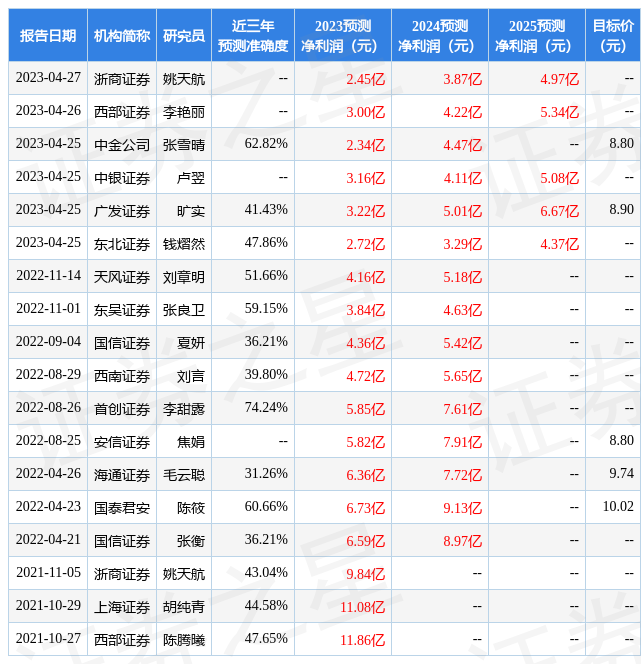The height and width of the screenshot is (664, 641).
Task: Select researcher 刘章明
Action: click(184, 277)
